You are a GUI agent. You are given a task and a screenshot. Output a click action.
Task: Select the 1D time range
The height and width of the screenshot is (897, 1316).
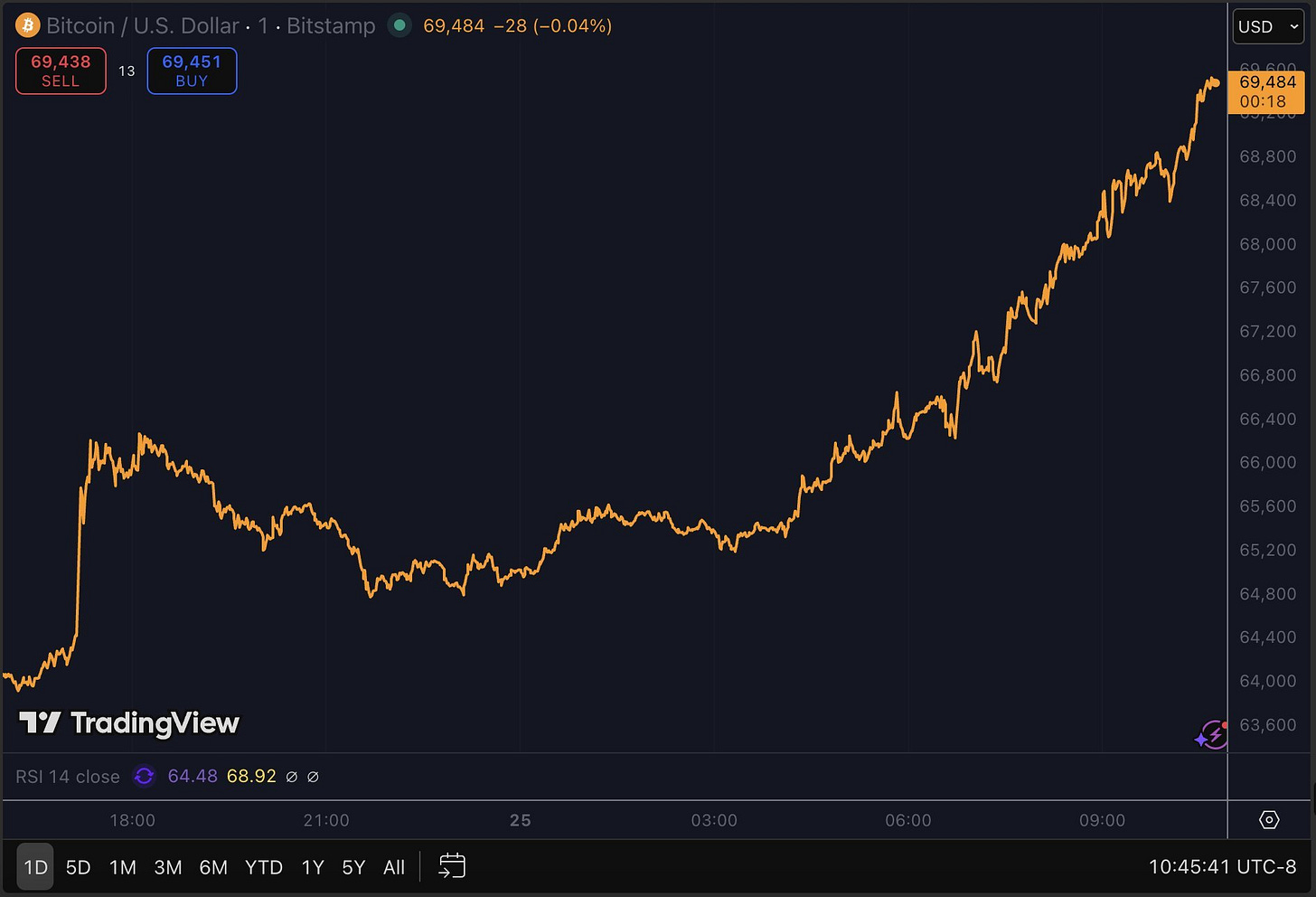[x=35, y=867]
